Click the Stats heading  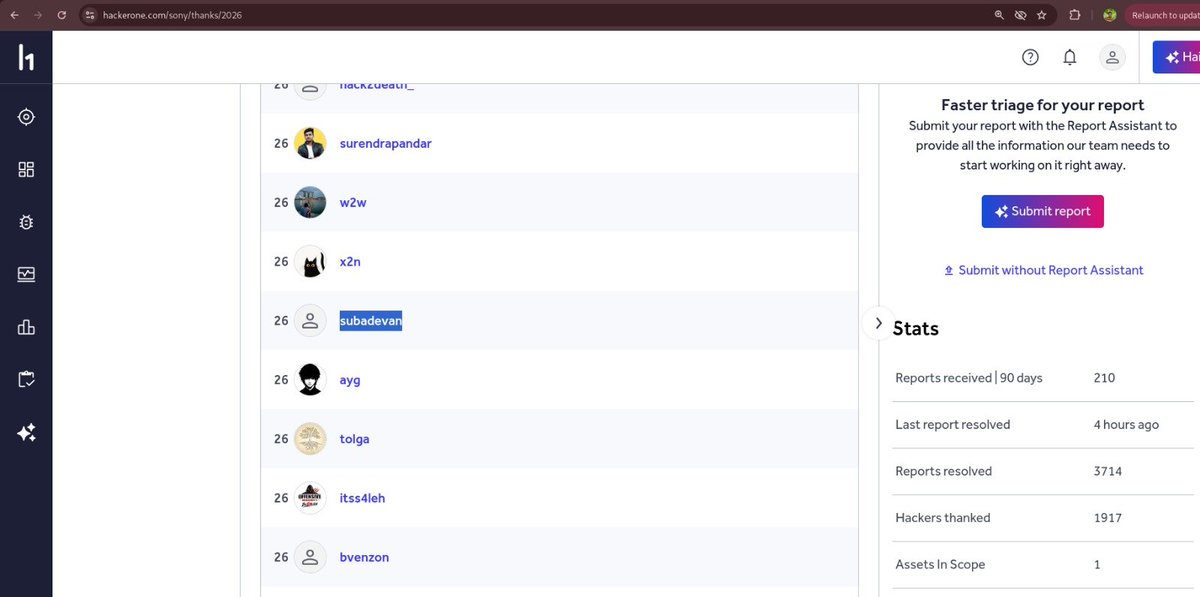916,328
